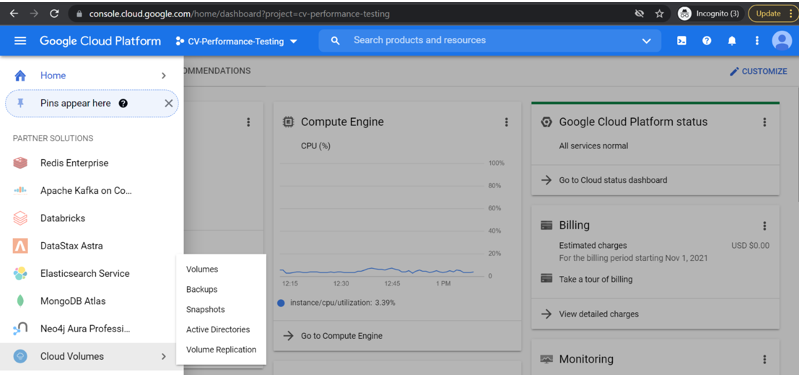The height and width of the screenshot is (376, 799).
Task: Bookmark page with the star icon
Action: (x=659, y=14)
